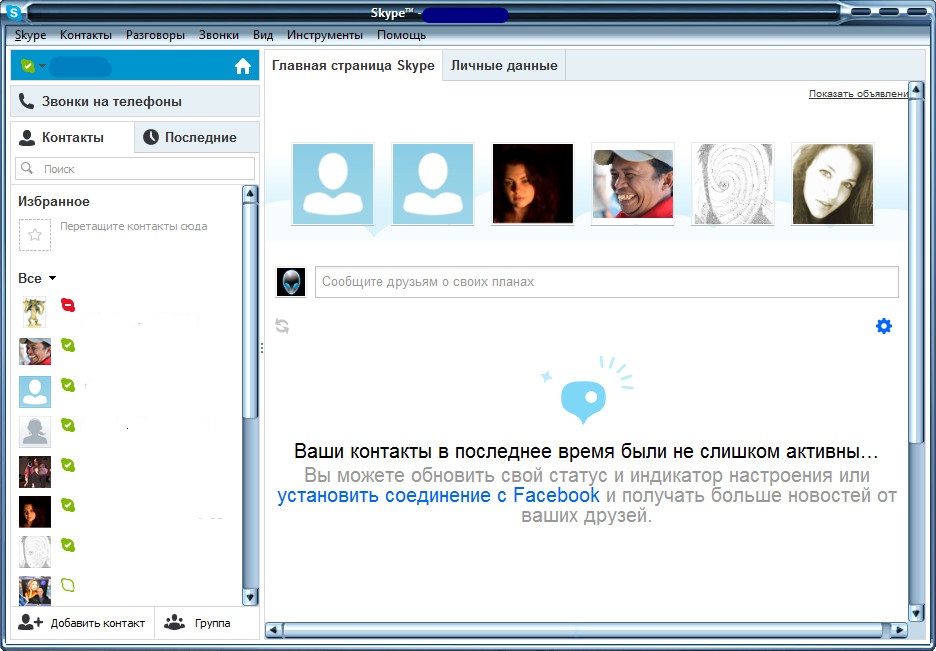Click the clock icon on Последние
Viewport: 936px width, 651px height.
[x=151, y=137]
